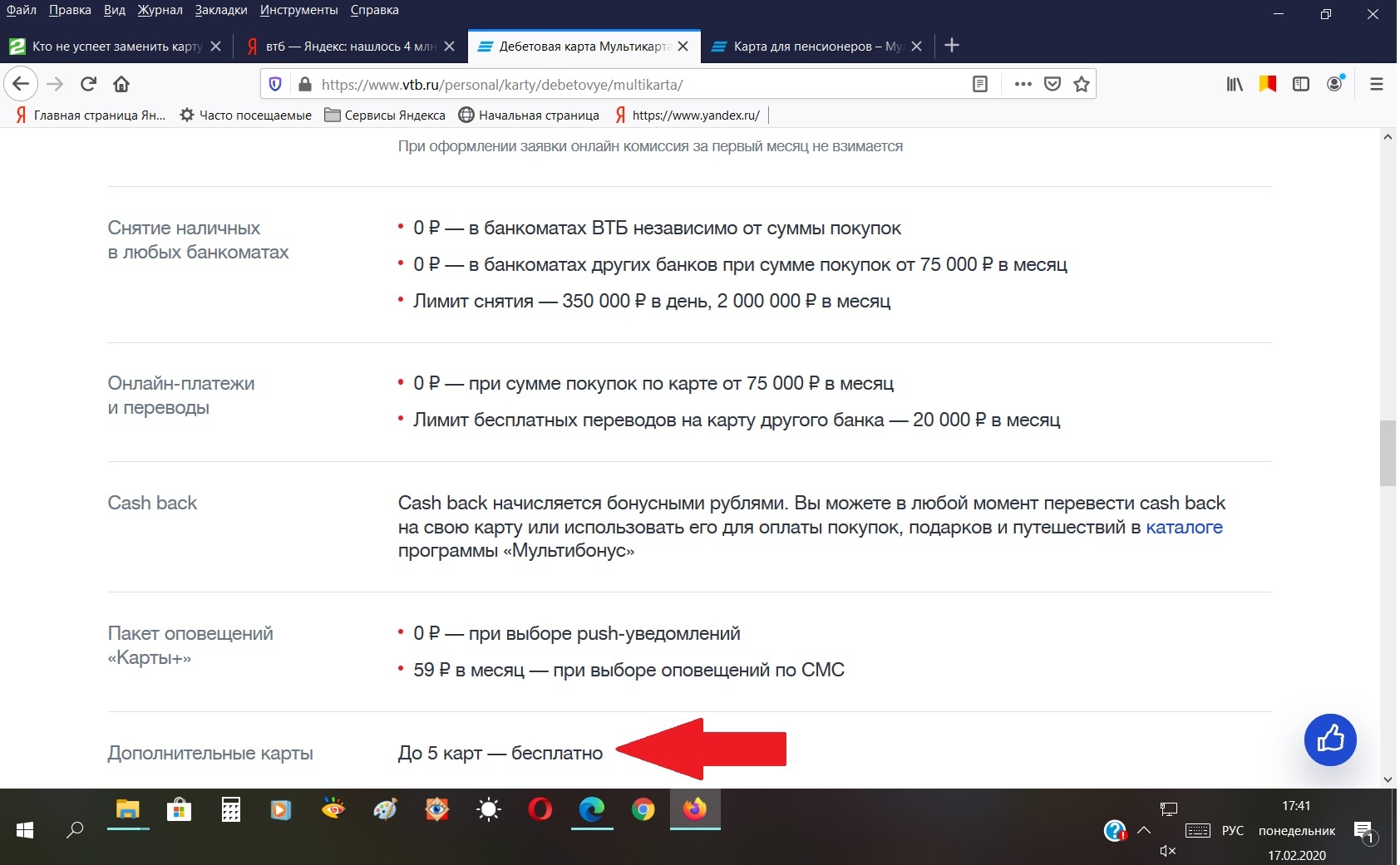Viewport: 1400px width, 865px height.
Task: Show hidden tray icons chevron
Action: click(x=1144, y=829)
